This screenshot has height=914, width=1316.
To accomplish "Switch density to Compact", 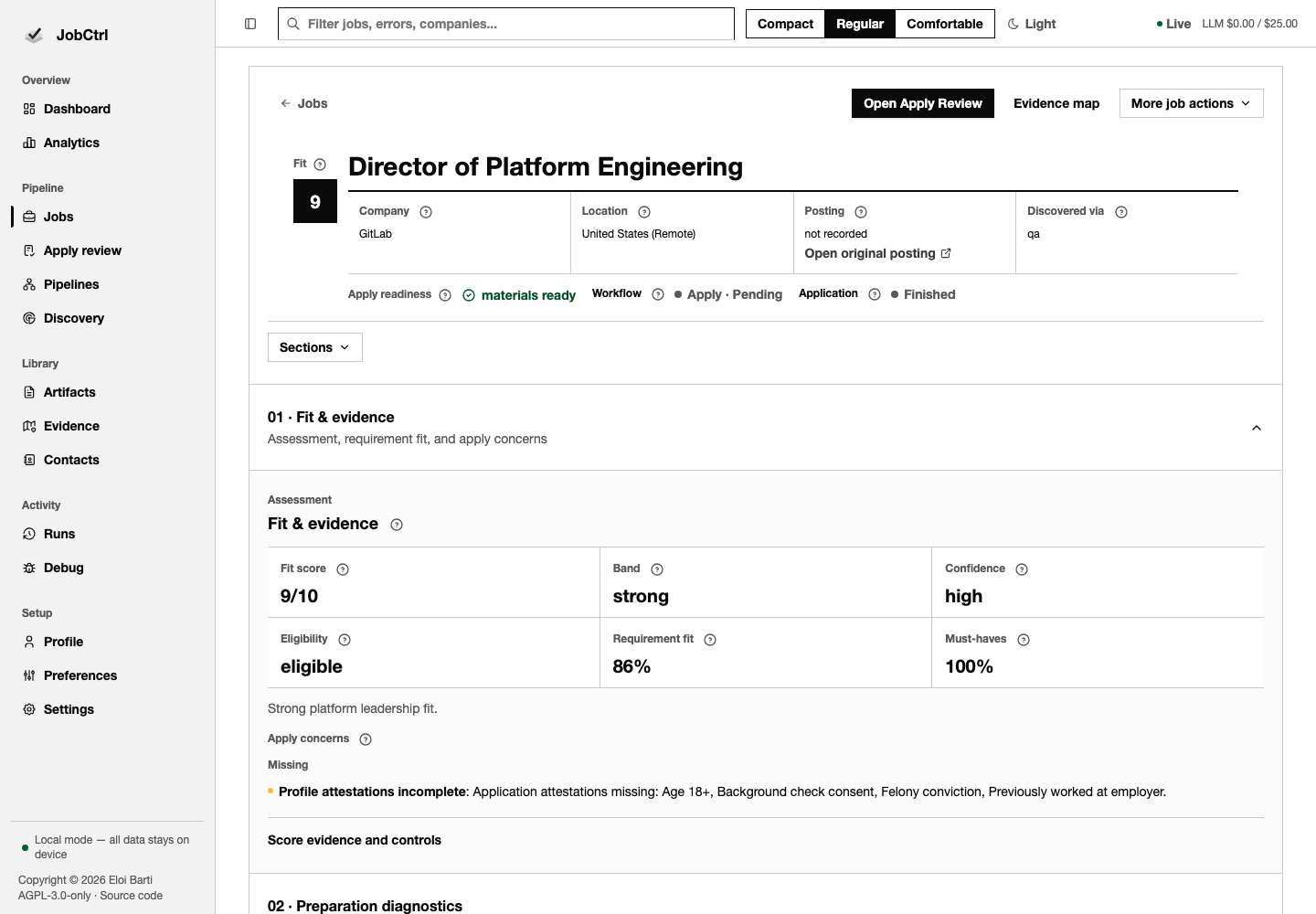I will 785,24.
